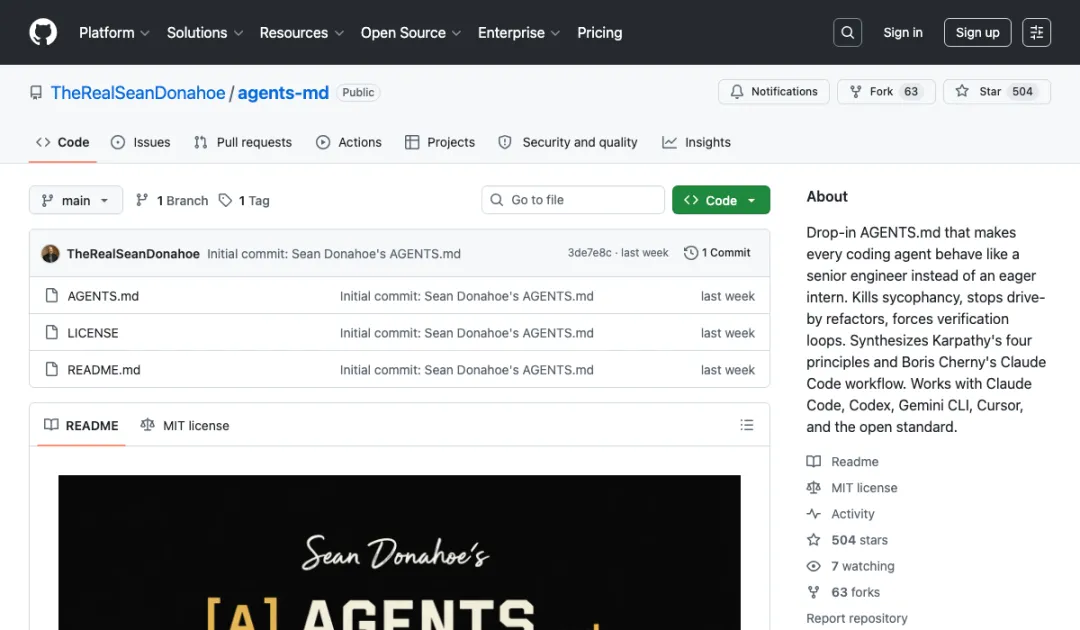Open the 1 Branch link
1080x630 pixels.
coord(172,200)
